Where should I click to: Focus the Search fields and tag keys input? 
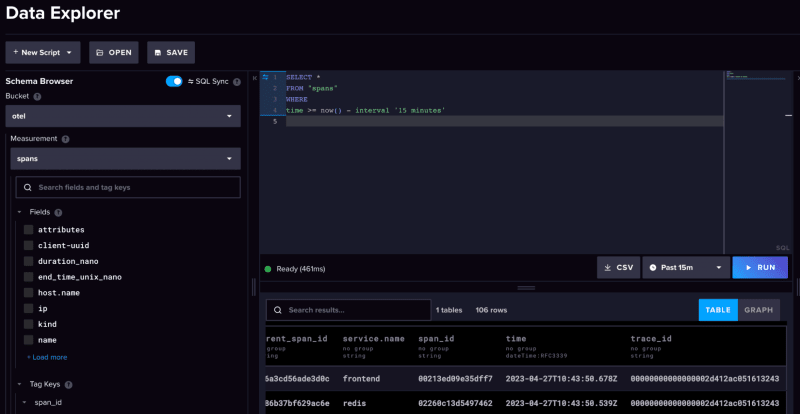coord(128,187)
